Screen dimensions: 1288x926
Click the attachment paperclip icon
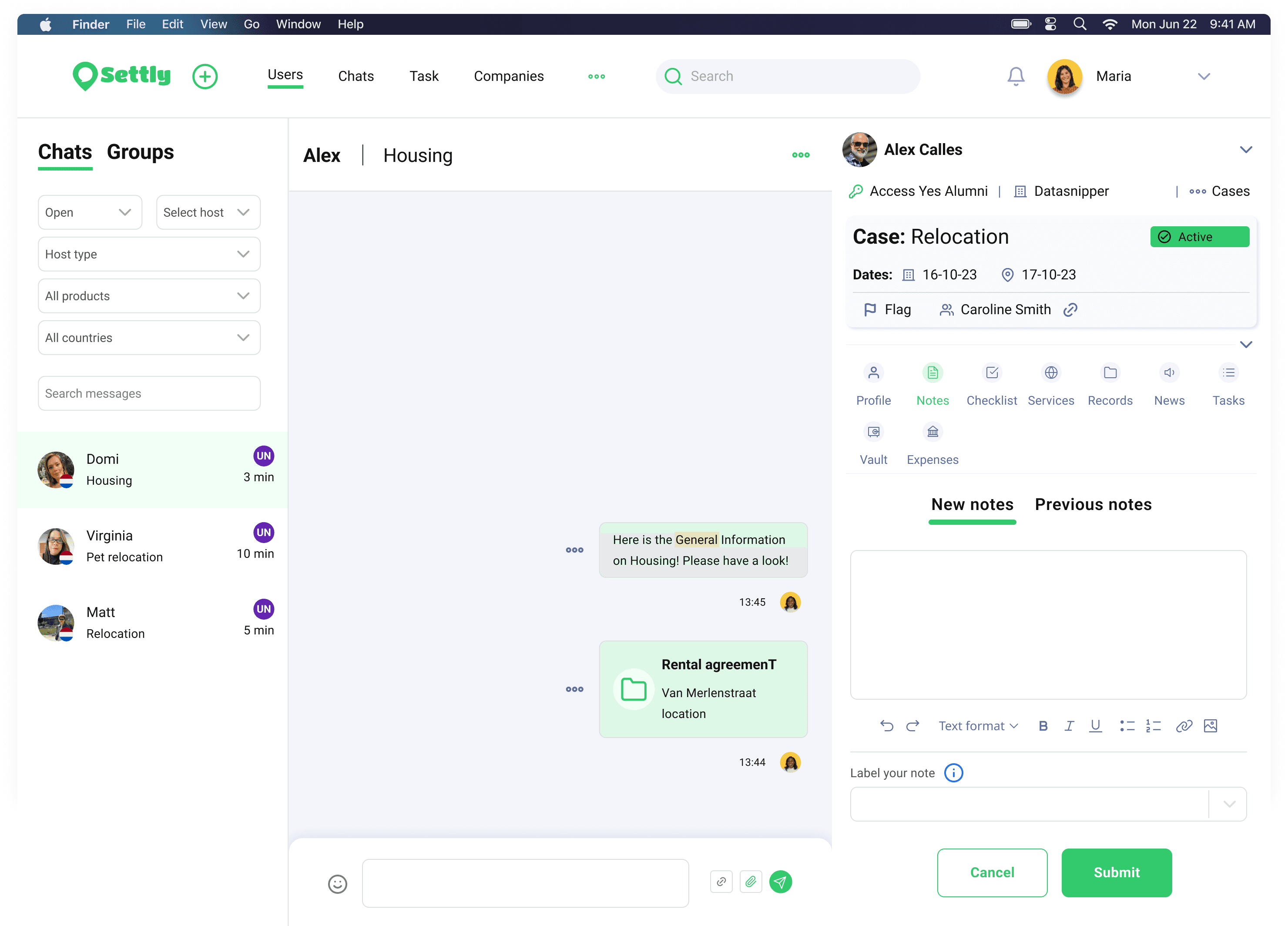click(751, 882)
